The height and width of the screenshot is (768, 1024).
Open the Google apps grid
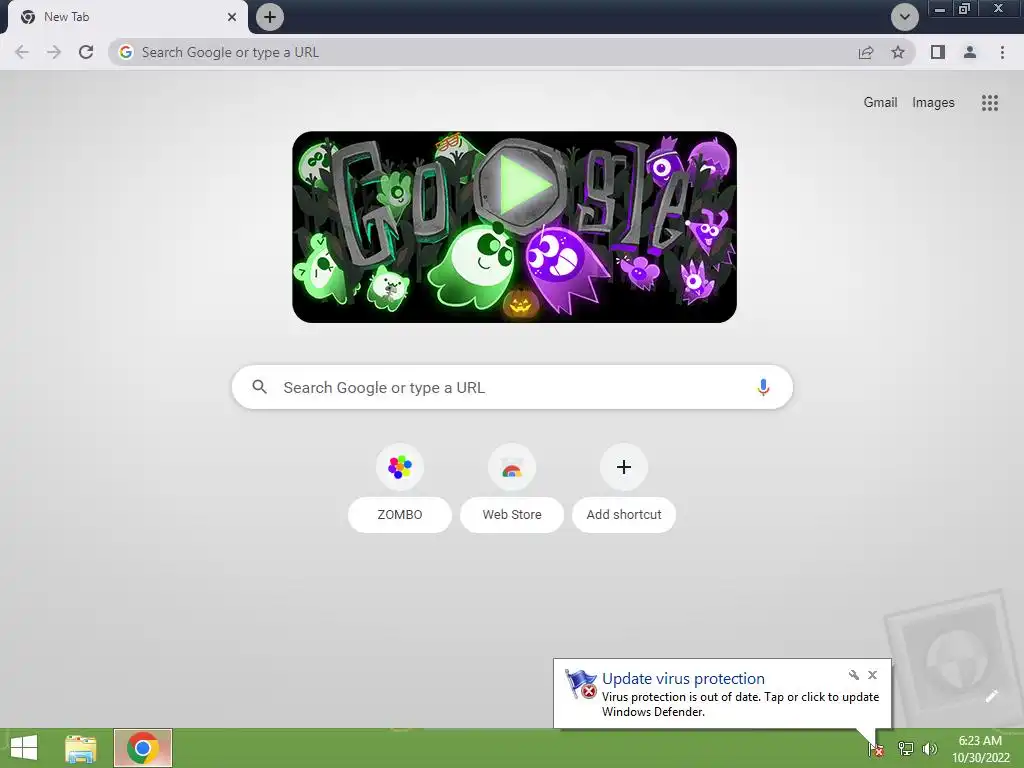click(989, 103)
